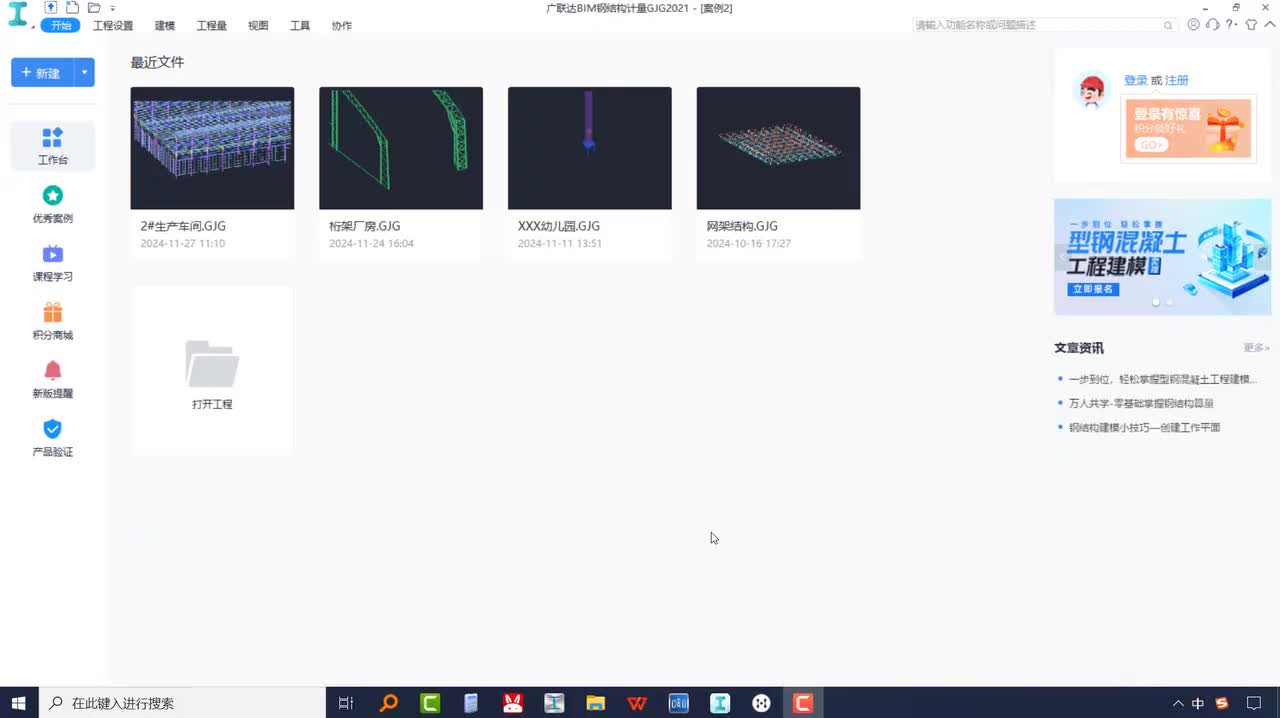Click the 中 input method indicator

tap(1198, 703)
